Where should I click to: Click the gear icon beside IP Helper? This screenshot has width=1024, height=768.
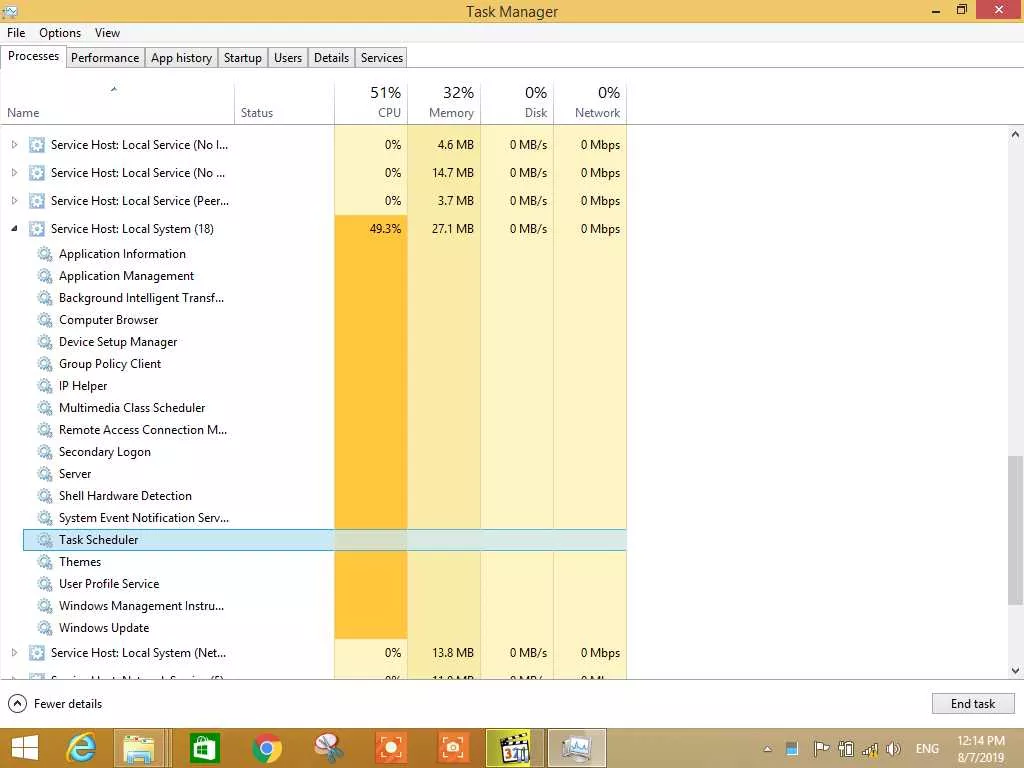[44, 386]
